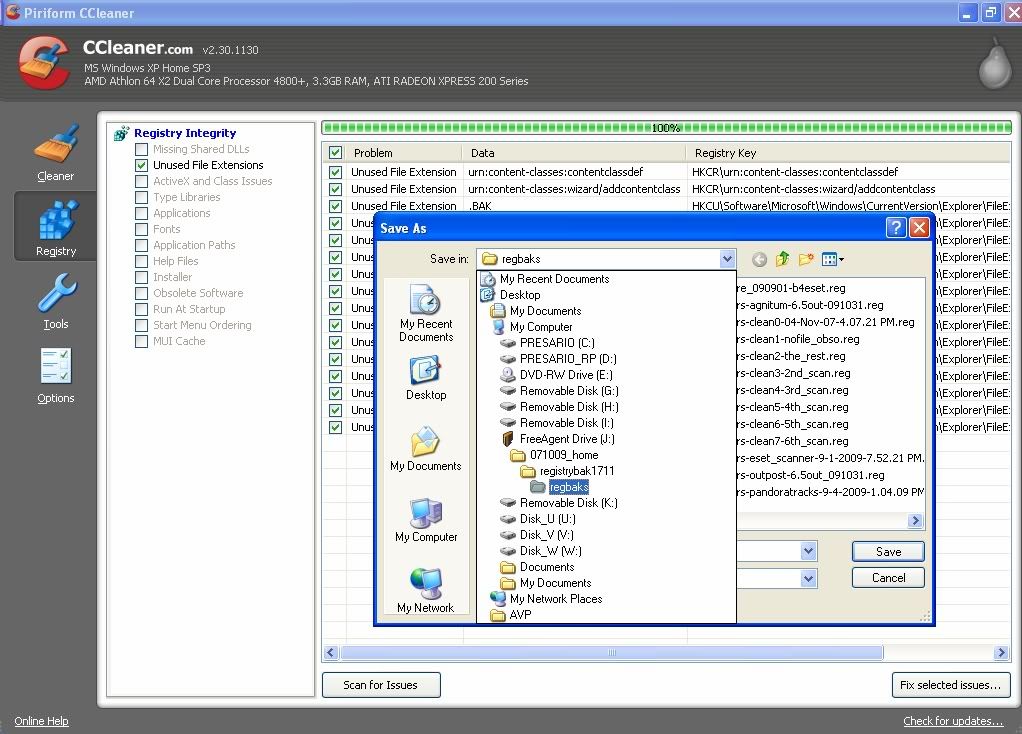The height and width of the screenshot is (734, 1022).
Task: Enable the Fonts checkbox
Action: click(141, 229)
